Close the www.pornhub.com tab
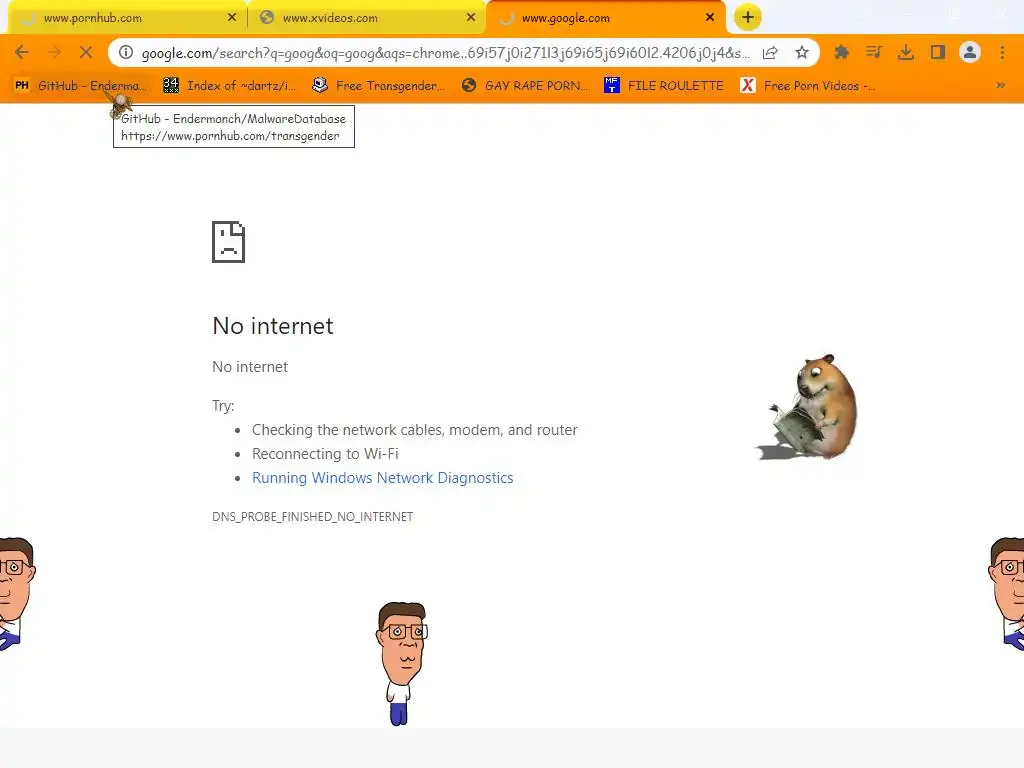This screenshot has height=768, width=1024. coord(232,18)
